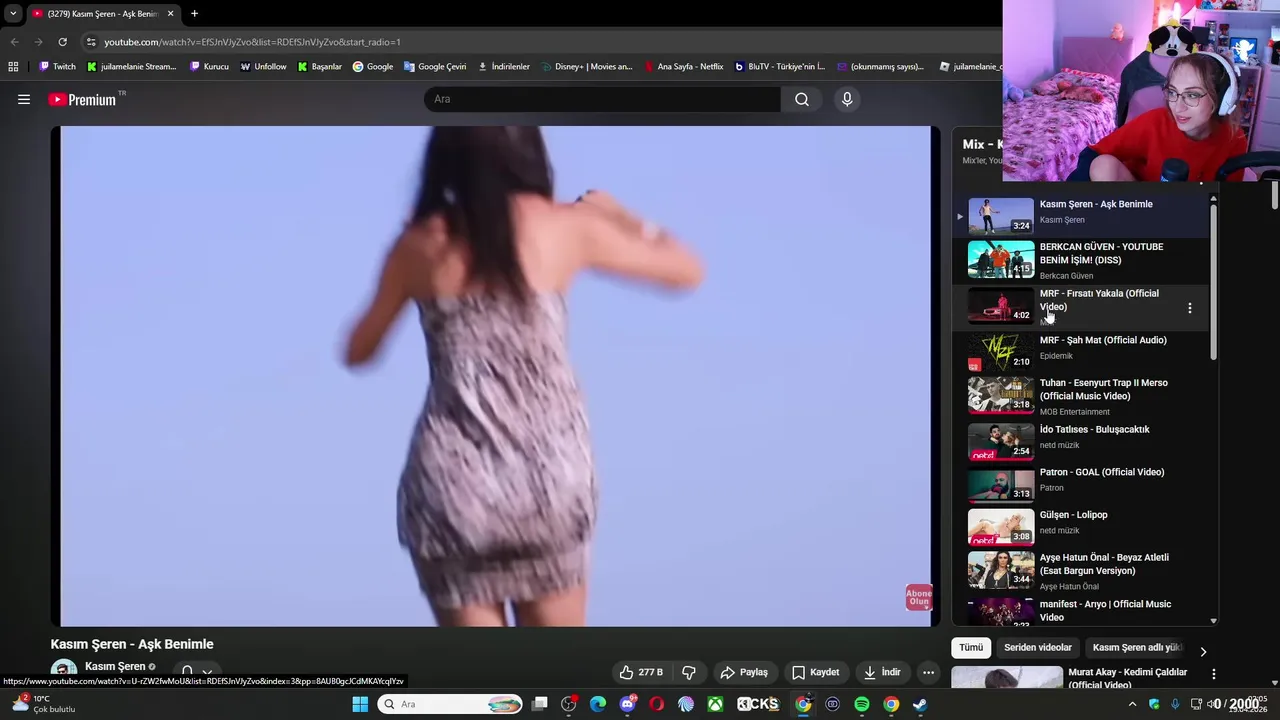
Task: Click the playlist scrollbar thumb
Action: click(x=1213, y=282)
